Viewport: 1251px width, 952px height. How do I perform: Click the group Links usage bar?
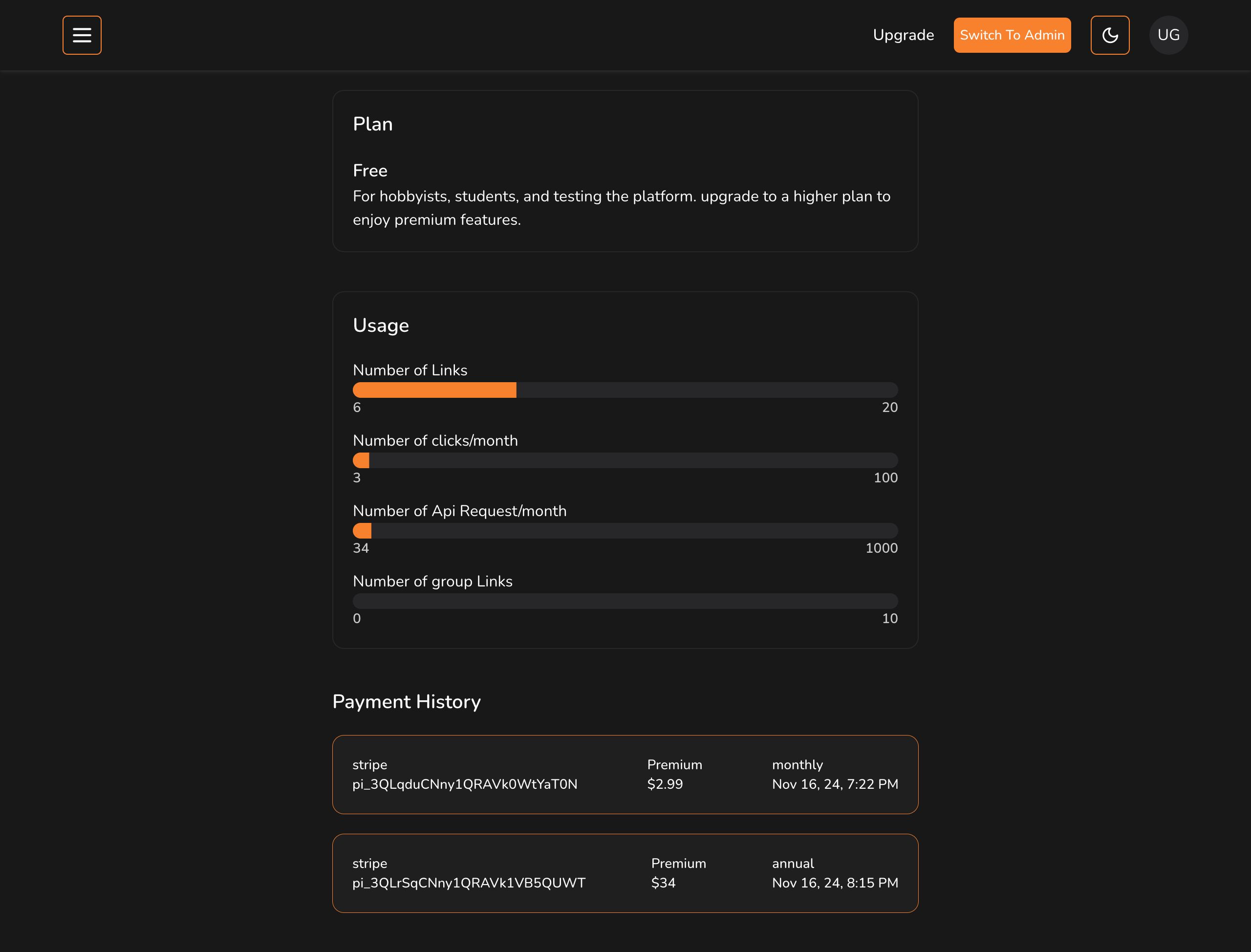click(x=625, y=601)
